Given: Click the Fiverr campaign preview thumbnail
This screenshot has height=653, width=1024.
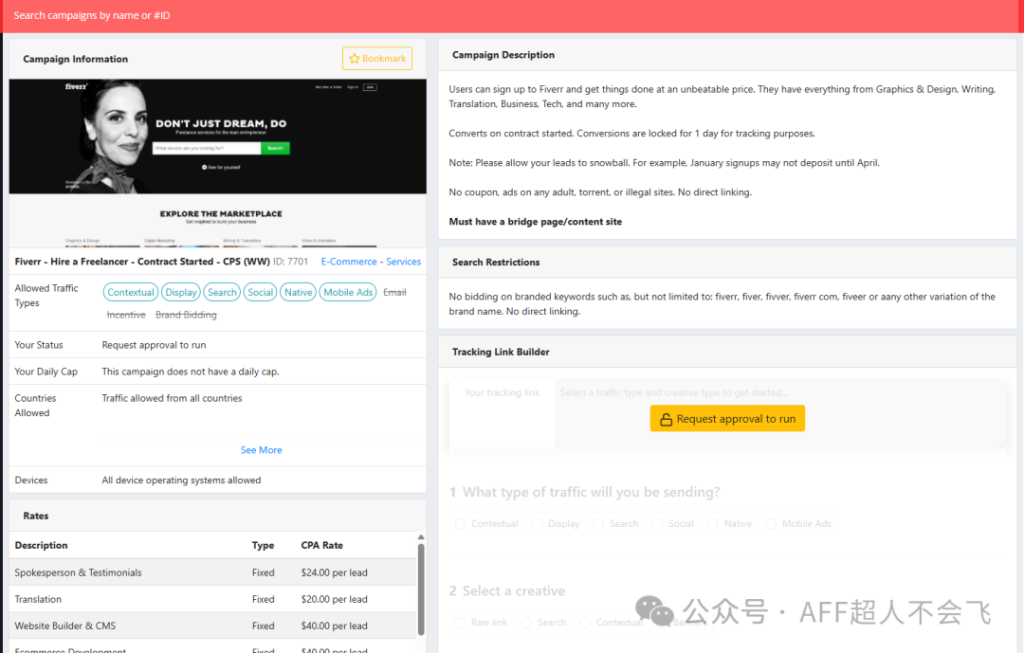Looking at the screenshot, I should point(217,162).
